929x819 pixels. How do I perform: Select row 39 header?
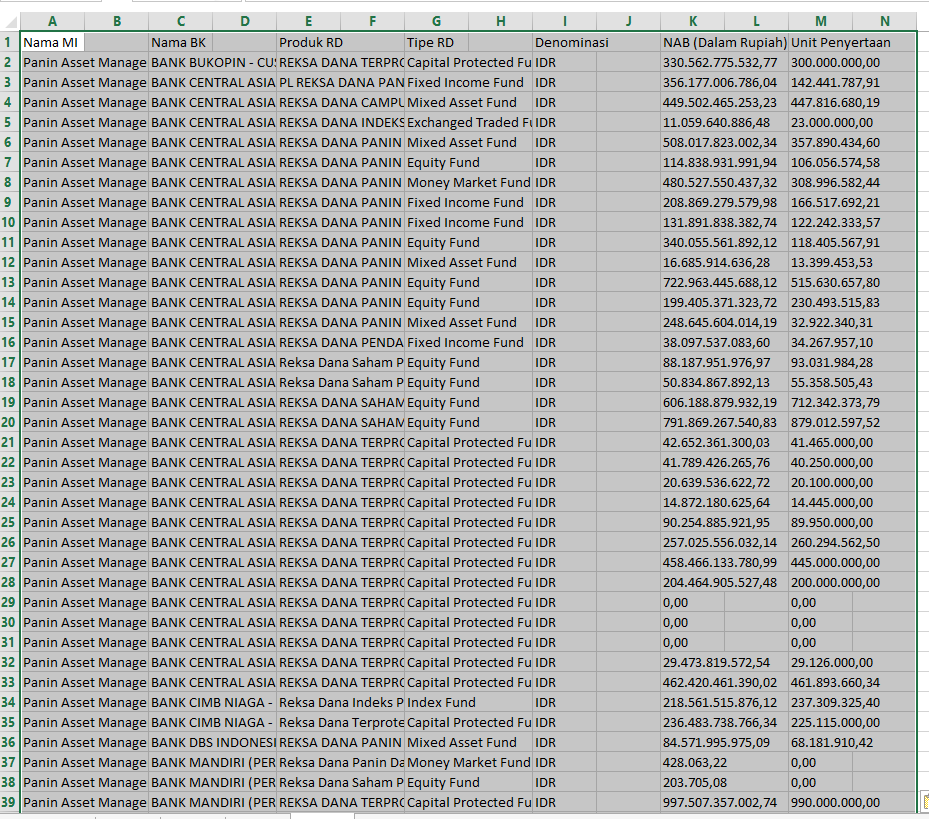click(9, 802)
